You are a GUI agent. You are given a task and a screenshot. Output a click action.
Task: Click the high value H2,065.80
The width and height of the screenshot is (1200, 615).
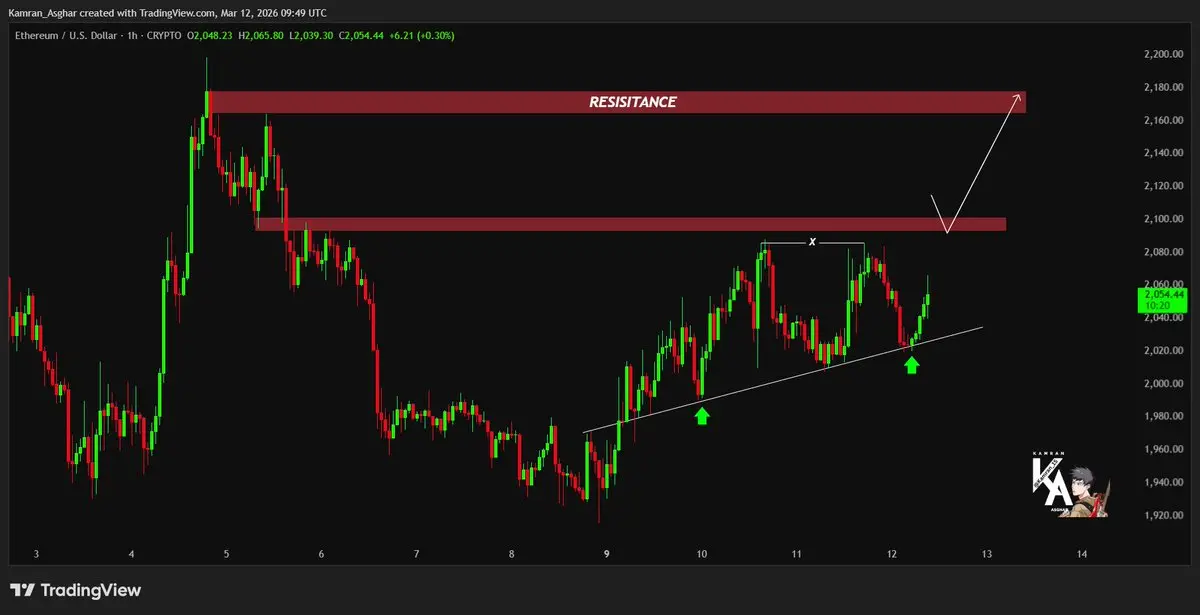pos(261,35)
